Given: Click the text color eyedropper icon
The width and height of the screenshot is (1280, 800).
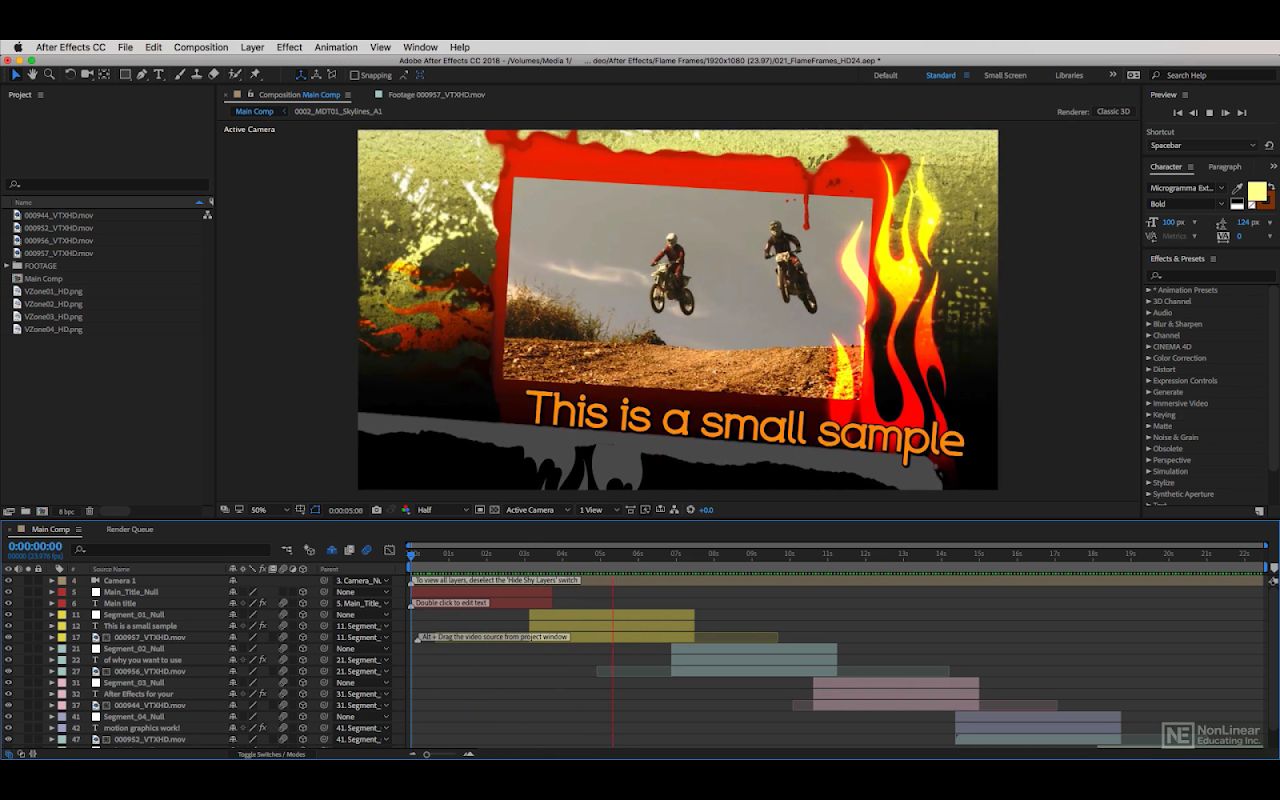Looking at the screenshot, I should [1237, 188].
